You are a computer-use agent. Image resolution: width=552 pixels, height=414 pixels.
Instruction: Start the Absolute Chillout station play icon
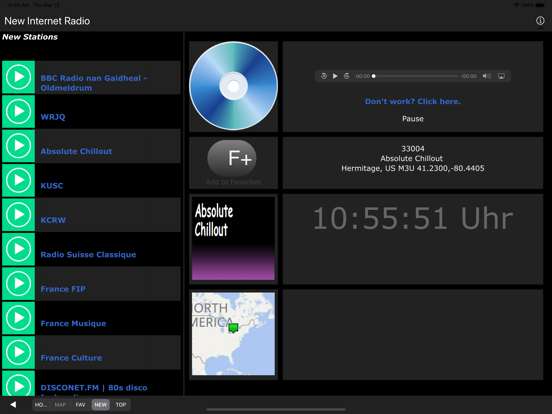[x=18, y=146]
